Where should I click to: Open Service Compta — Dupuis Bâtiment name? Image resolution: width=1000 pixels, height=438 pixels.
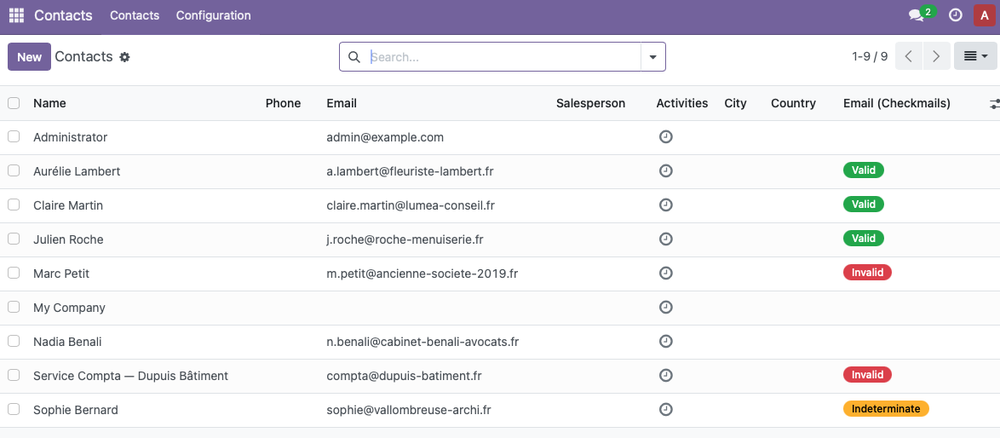131,376
